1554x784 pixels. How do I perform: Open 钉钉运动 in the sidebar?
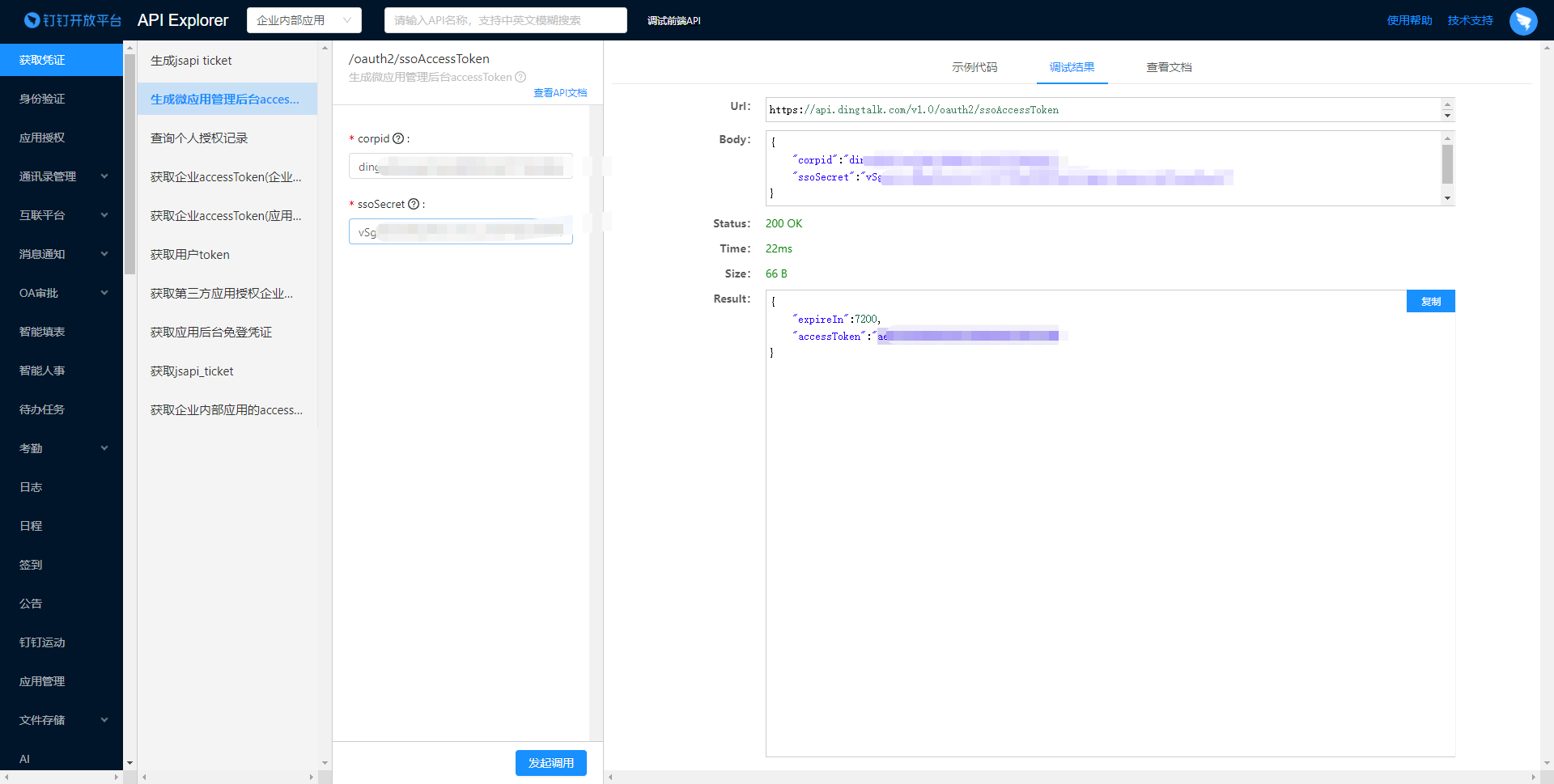pyautogui.click(x=62, y=642)
